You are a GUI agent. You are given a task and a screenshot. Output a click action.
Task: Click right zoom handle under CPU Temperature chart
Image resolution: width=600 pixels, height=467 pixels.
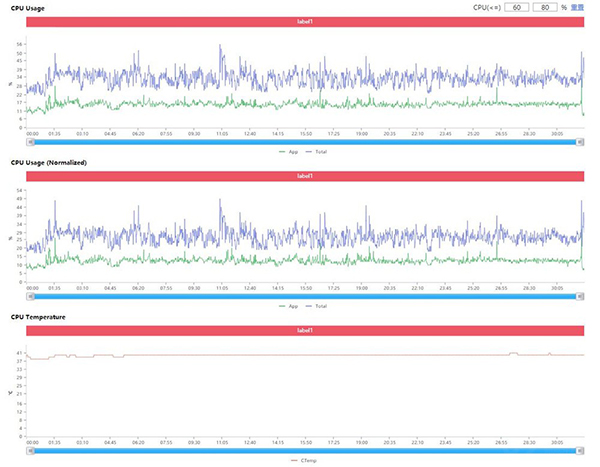point(581,450)
